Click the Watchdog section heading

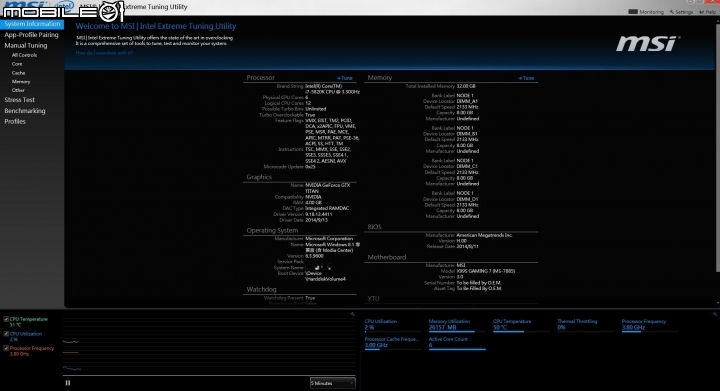(261, 290)
